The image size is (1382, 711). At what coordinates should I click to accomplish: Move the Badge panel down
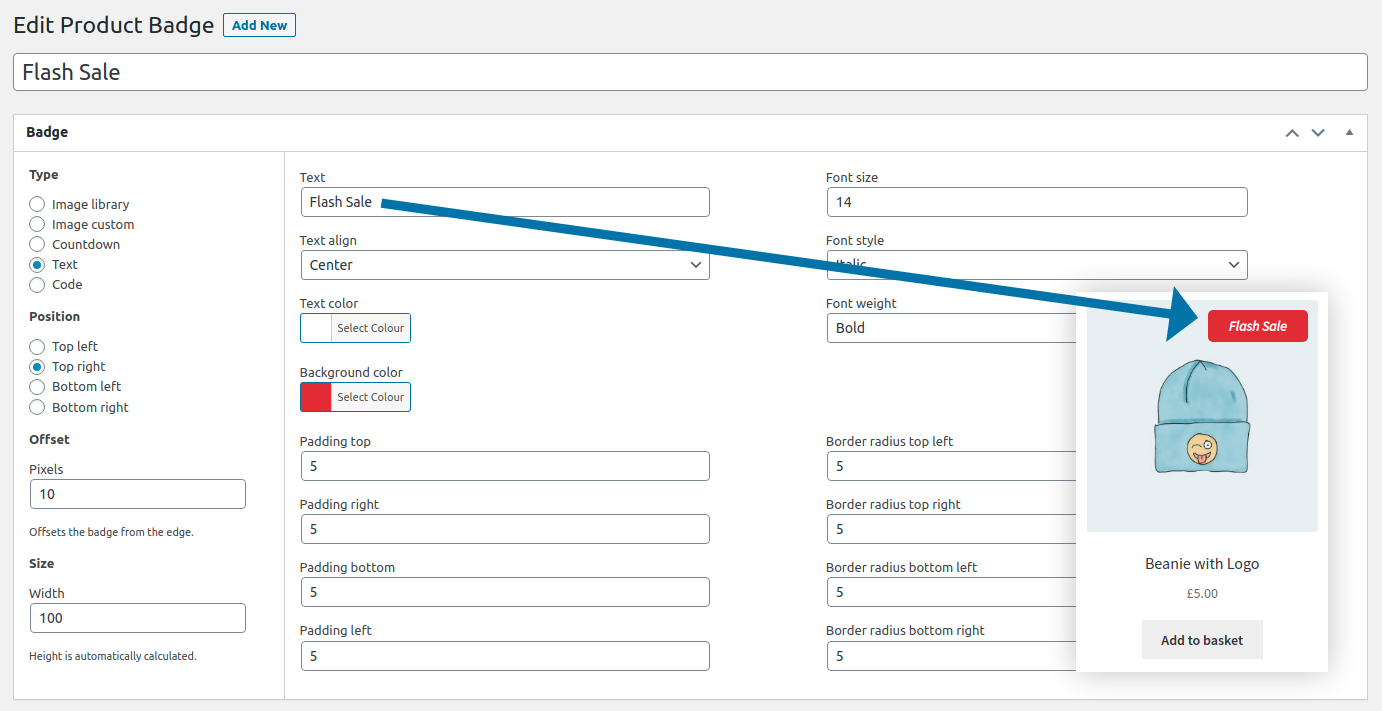pyautogui.click(x=1318, y=133)
